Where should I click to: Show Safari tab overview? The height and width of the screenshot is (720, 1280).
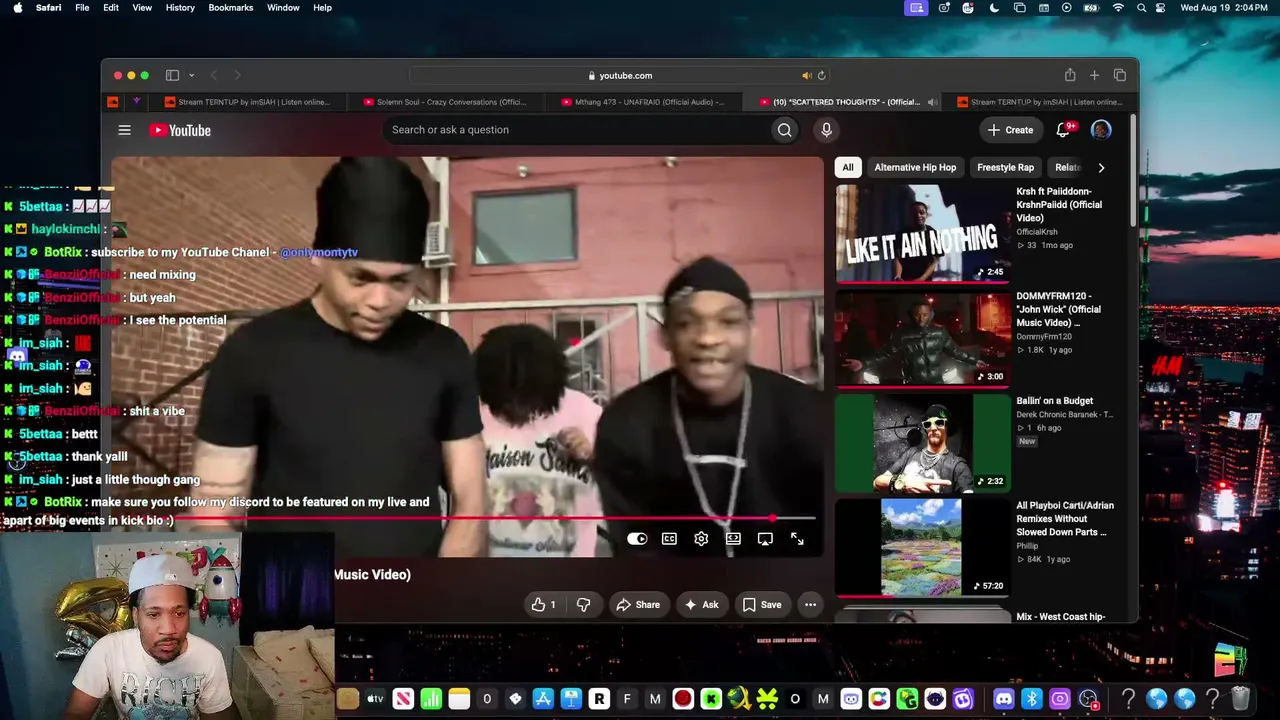pyautogui.click(x=1120, y=75)
